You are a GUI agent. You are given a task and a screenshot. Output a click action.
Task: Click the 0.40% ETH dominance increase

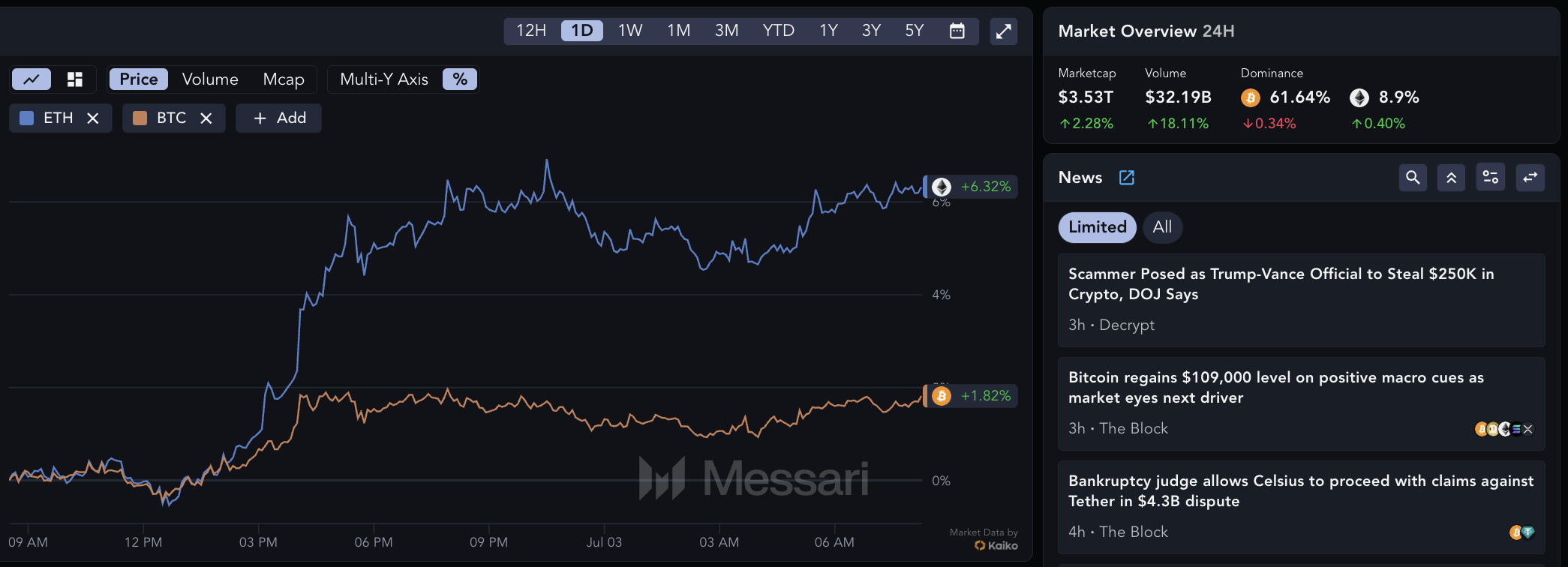click(1378, 124)
